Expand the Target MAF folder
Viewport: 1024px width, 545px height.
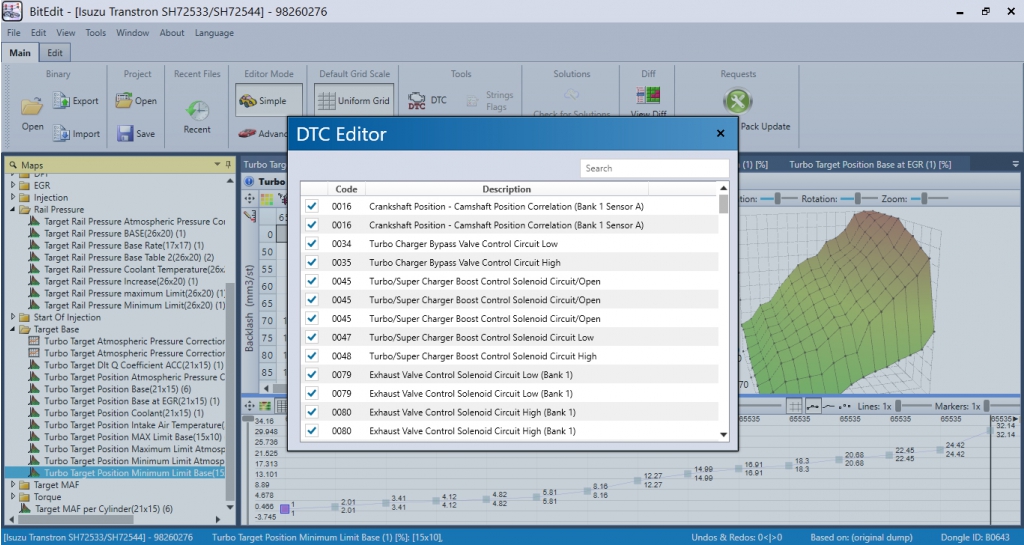13,485
